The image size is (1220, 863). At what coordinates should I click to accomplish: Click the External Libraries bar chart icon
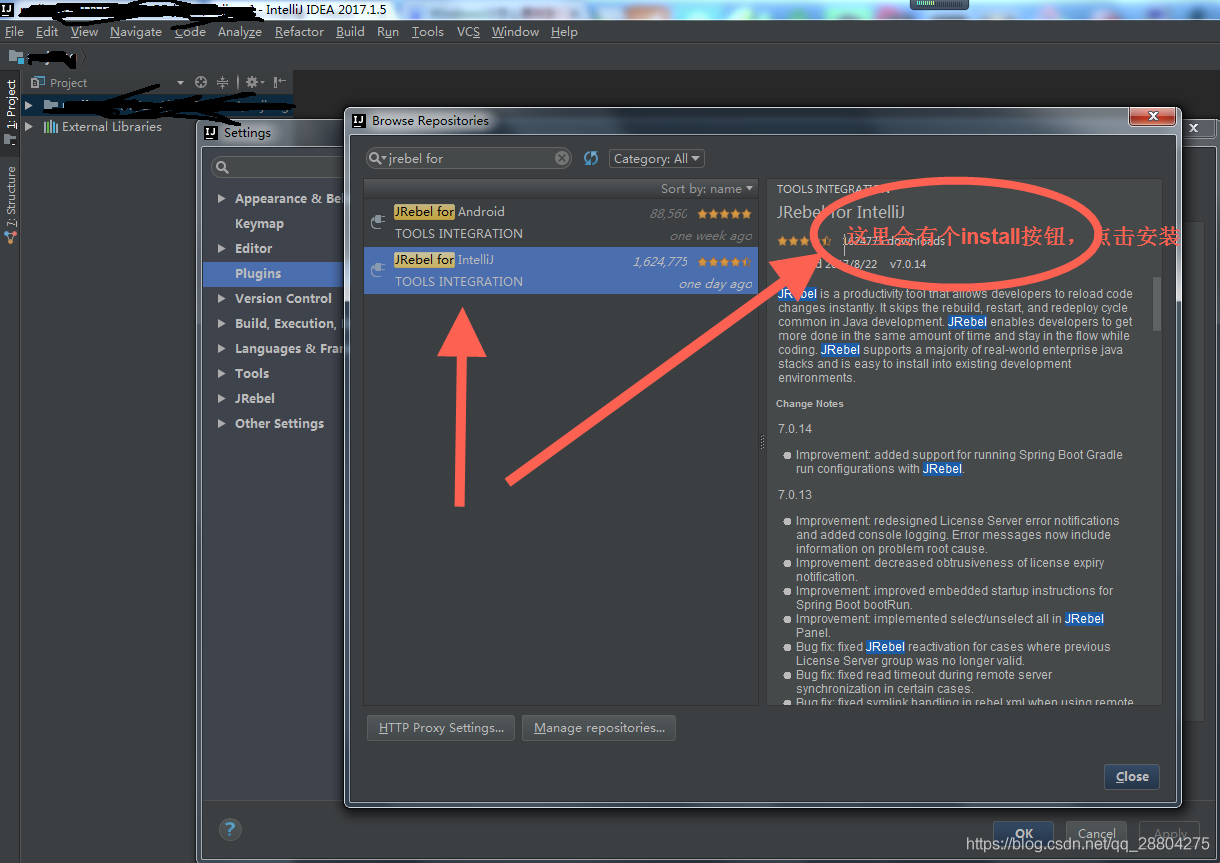[50, 127]
